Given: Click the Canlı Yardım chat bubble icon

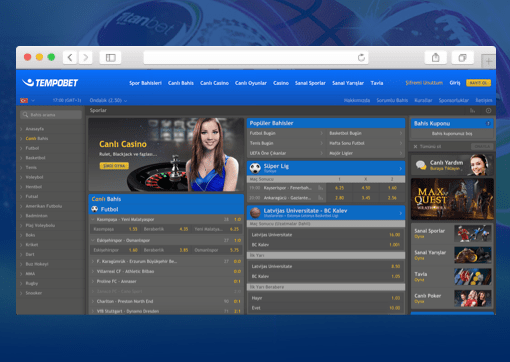Looking at the screenshot, I should coord(421,165).
